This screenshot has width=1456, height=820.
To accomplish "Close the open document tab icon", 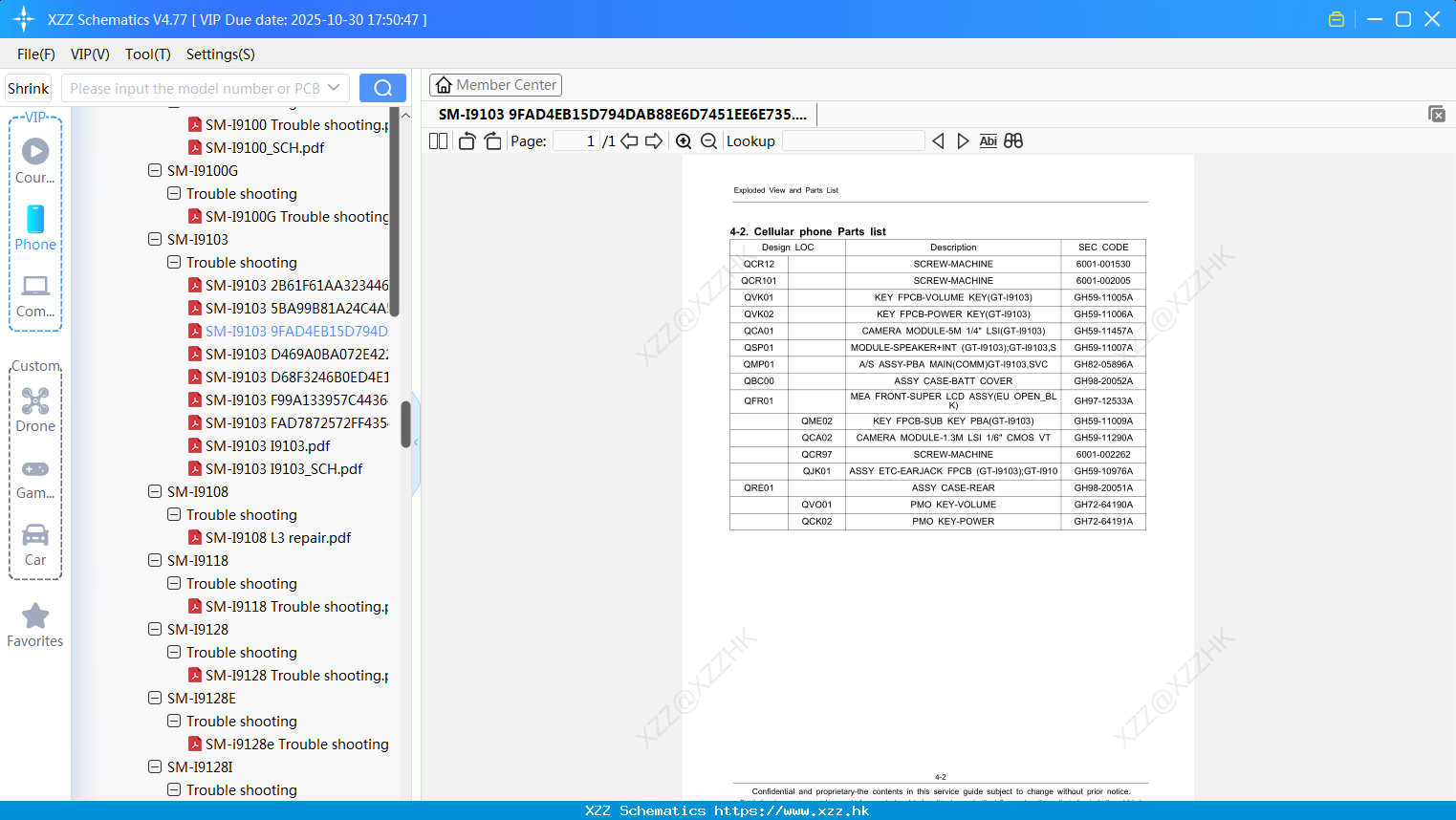I will tap(1436, 114).
